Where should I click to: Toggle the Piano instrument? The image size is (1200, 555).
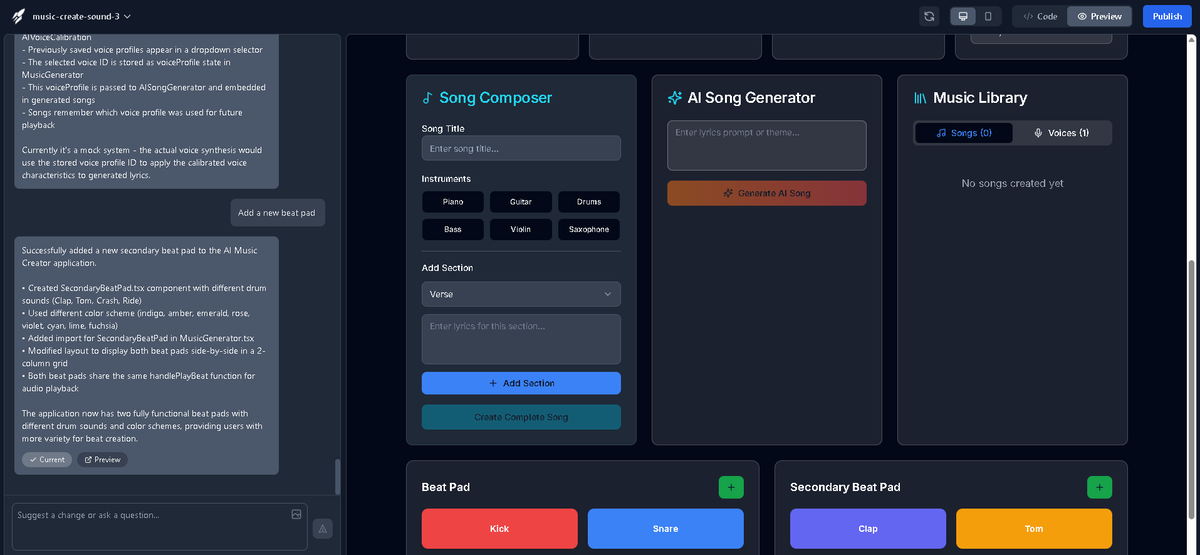pyautogui.click(x=453, y=202)
